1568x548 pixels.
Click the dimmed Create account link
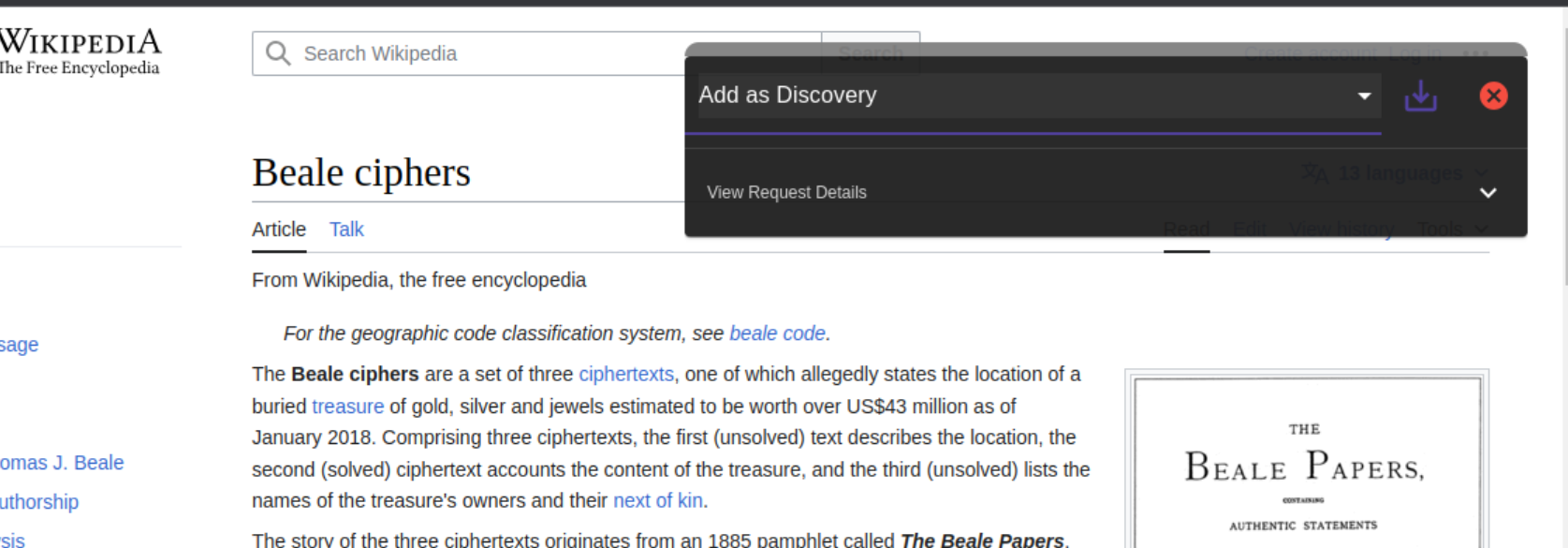click(1310, 53)
